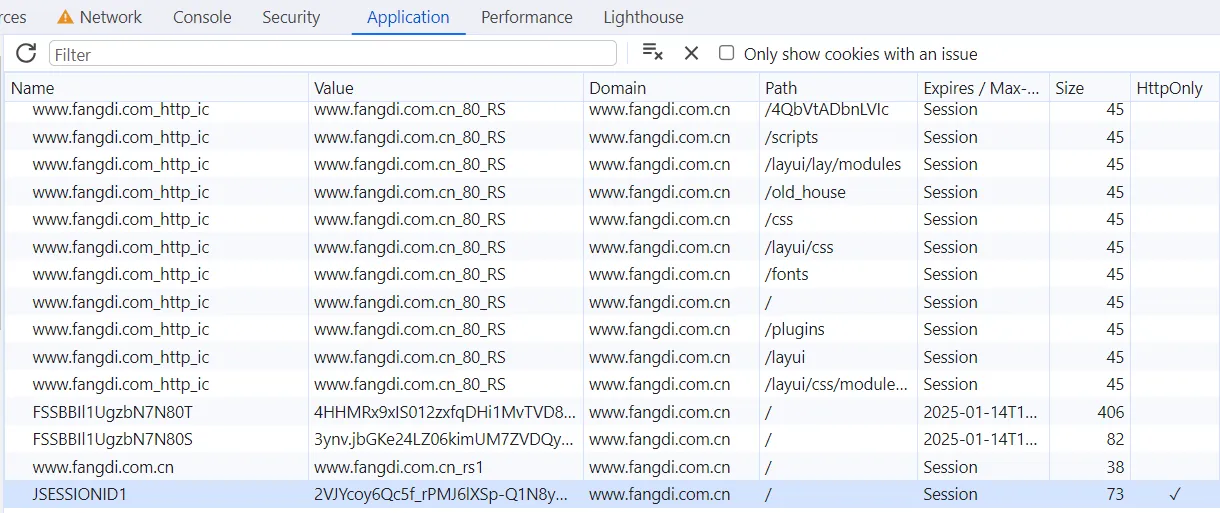The height and width of the screenshot is (513, 1220).
Task: Enable Only show cookies with an issue
Action: (727, 53)
